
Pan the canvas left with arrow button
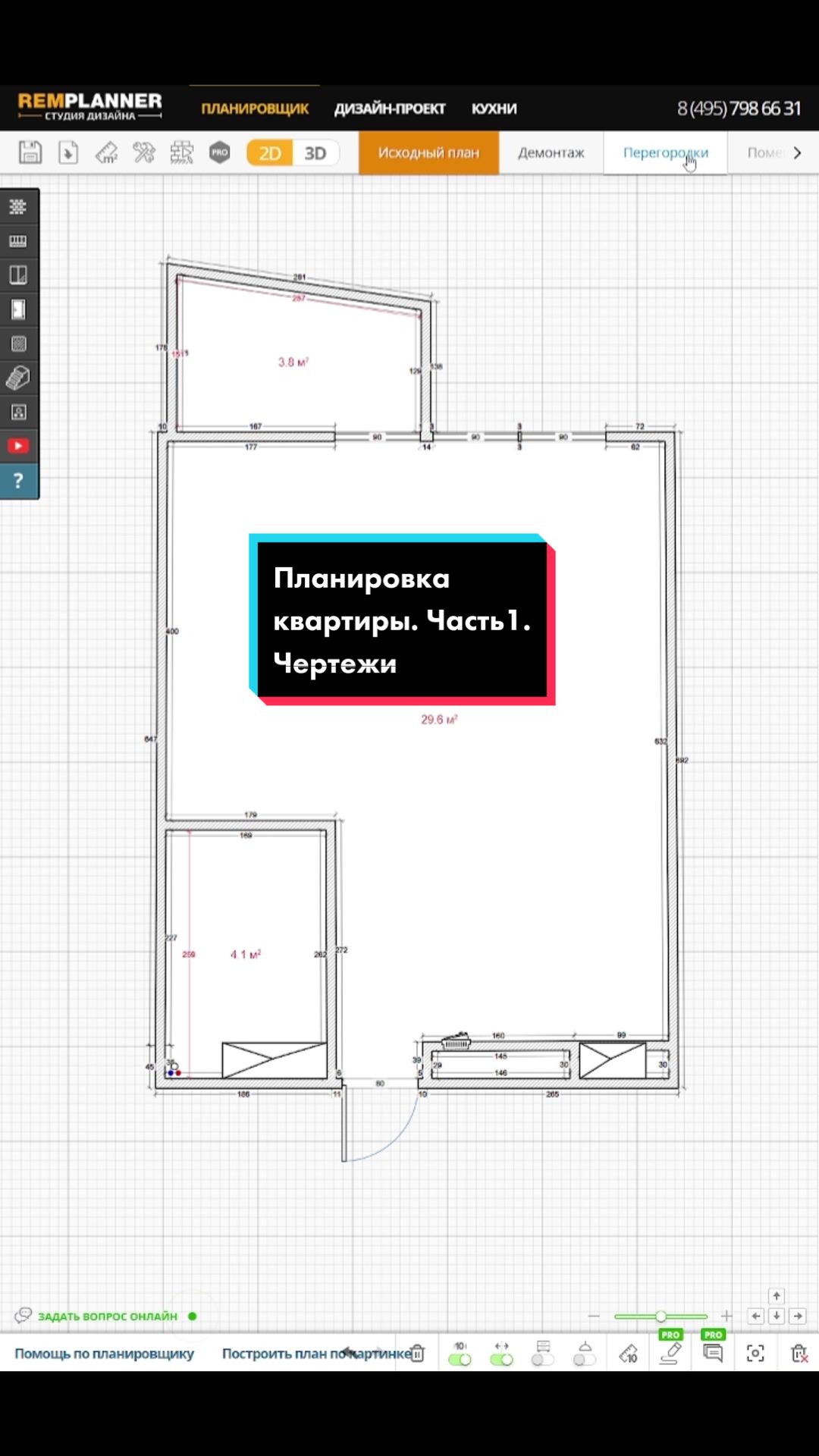click(x=756, y=1316)
